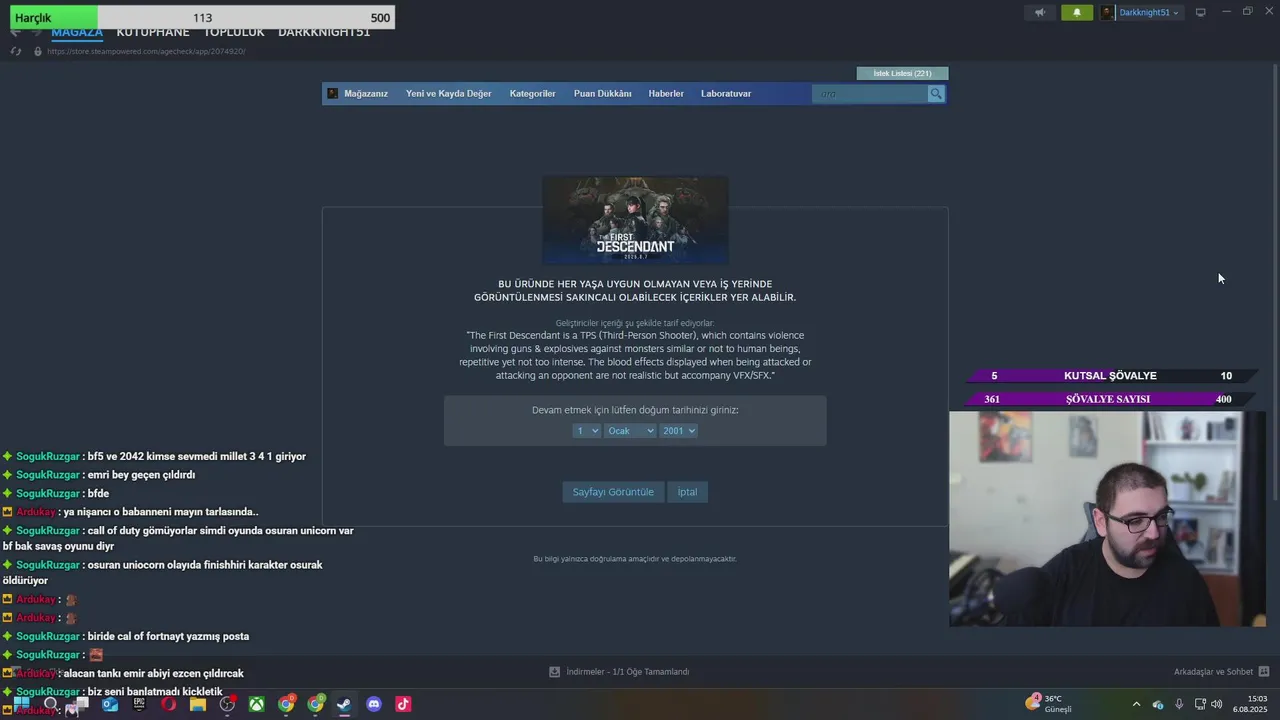This screenshot has width=1280, height=720.
Task: Click the streamer webcam overlay
Action: [x=1108, y=519]
